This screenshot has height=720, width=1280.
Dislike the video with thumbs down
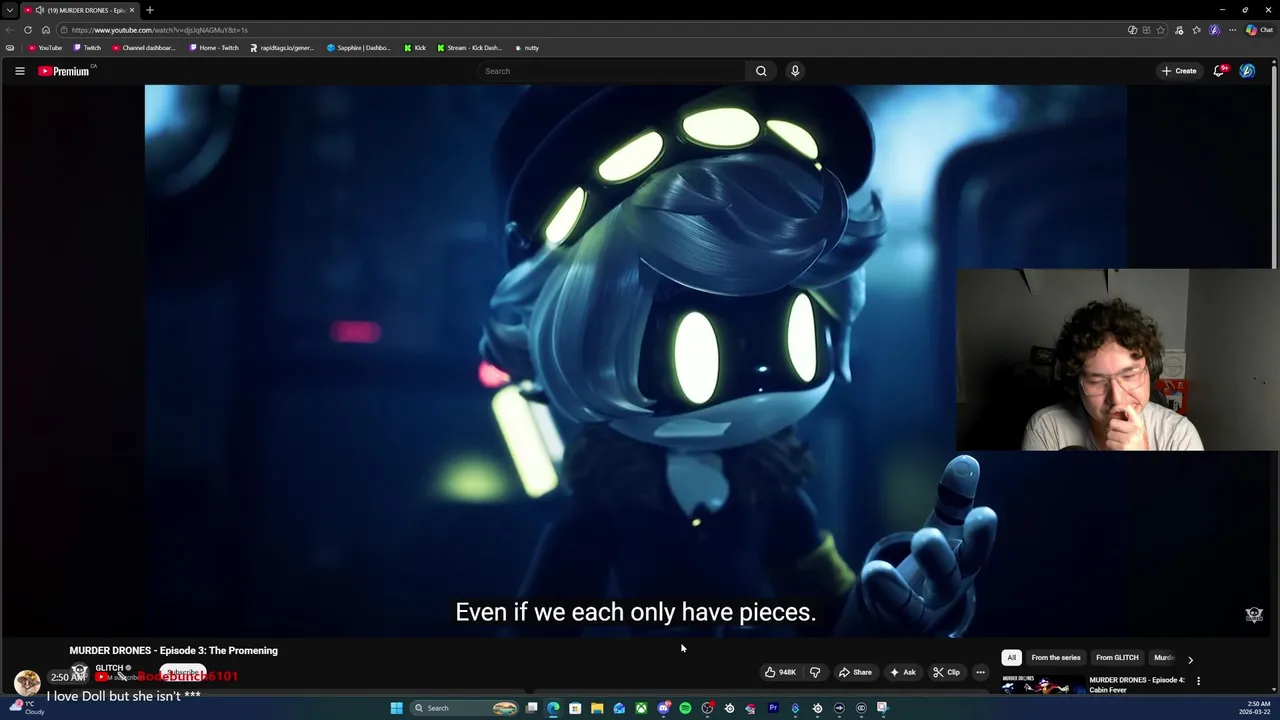pyautogui.click(x=815, y=672)
